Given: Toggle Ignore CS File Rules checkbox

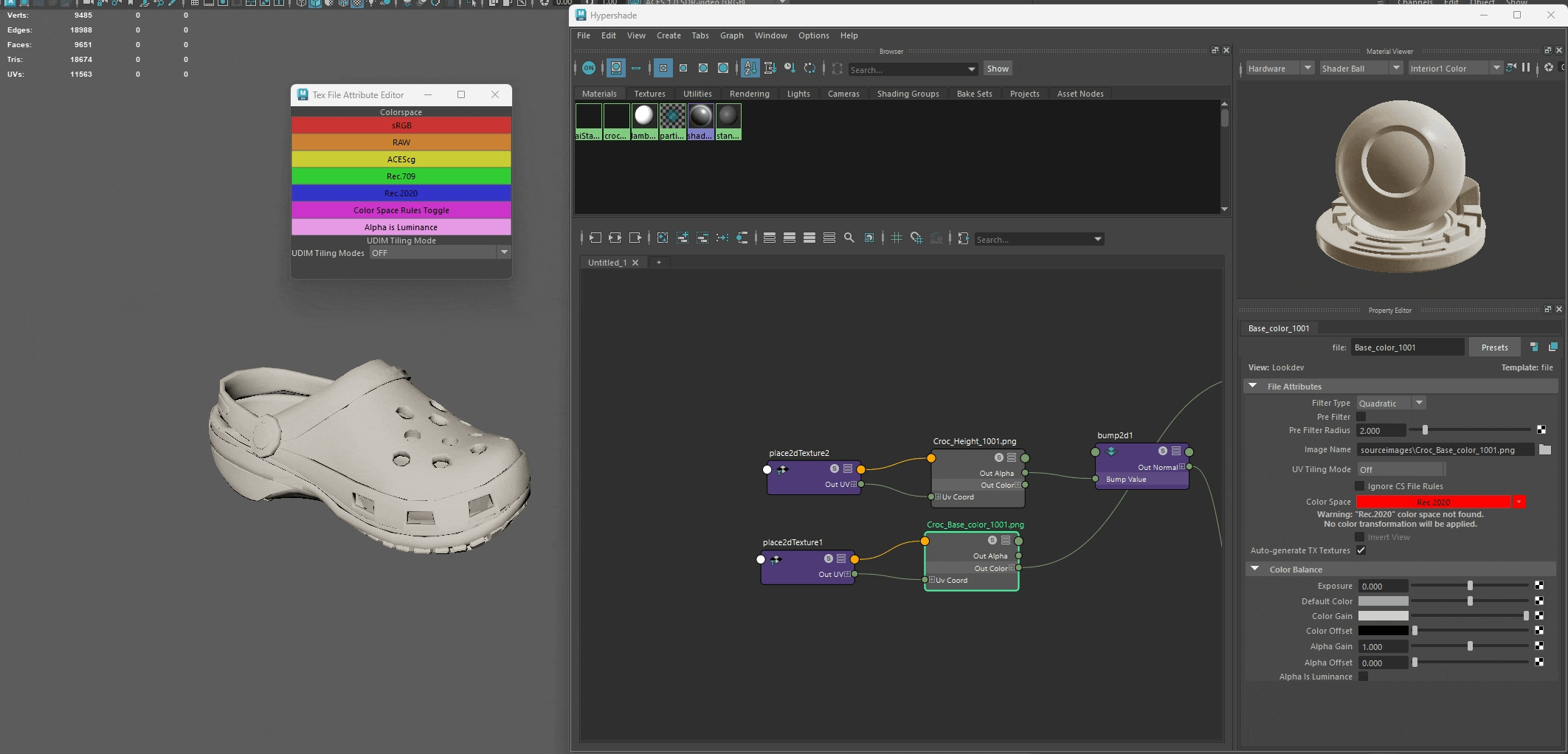Looking at the screenshot, I should [x=1360, y=486].
